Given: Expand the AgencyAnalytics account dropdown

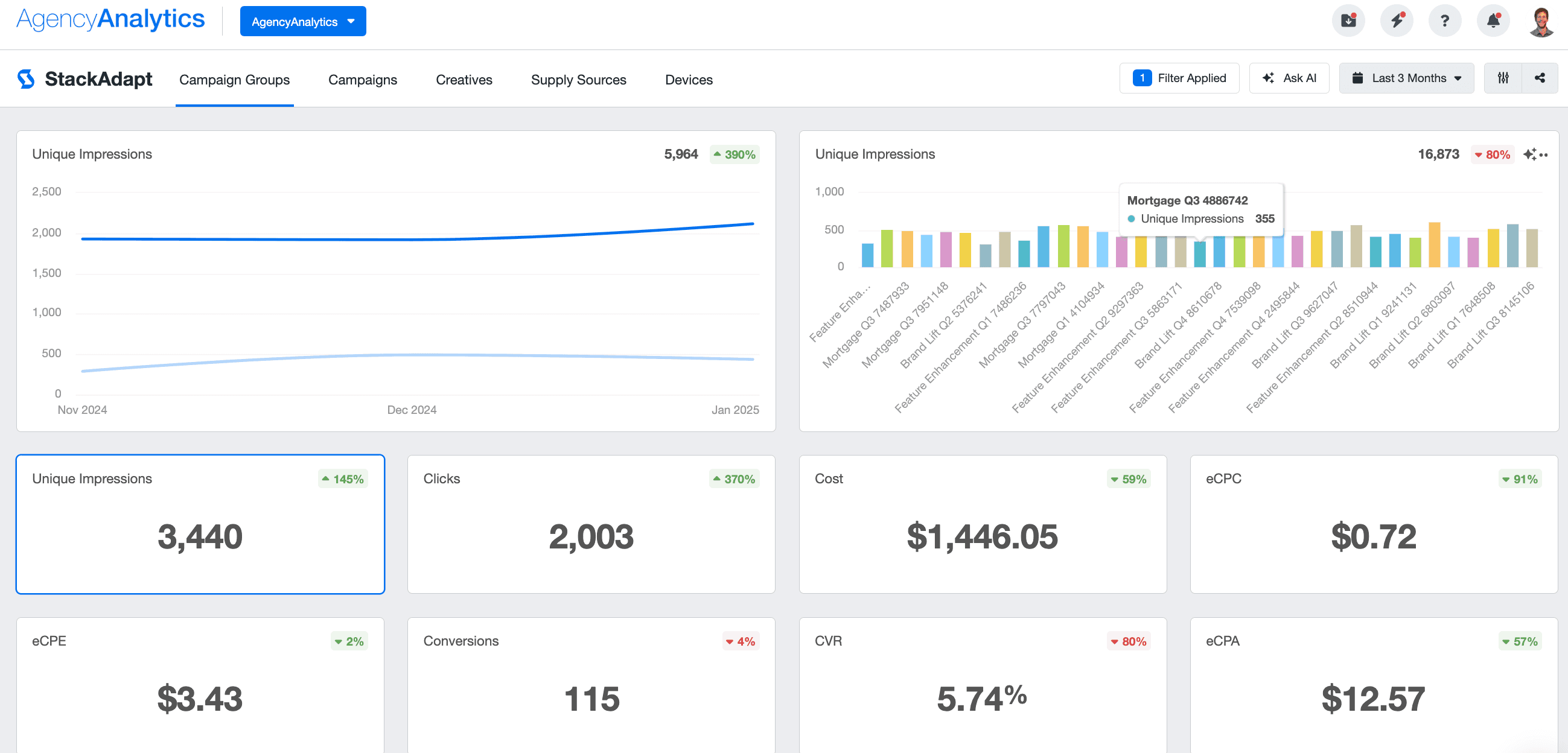Looking at the screenshot, I should tap(302, 21).
